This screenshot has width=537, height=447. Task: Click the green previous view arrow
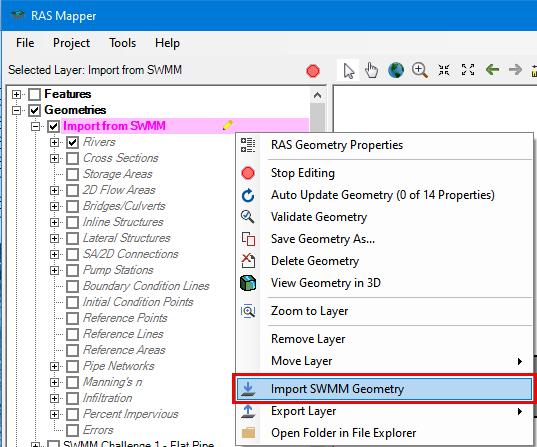[x=492, y=70]
